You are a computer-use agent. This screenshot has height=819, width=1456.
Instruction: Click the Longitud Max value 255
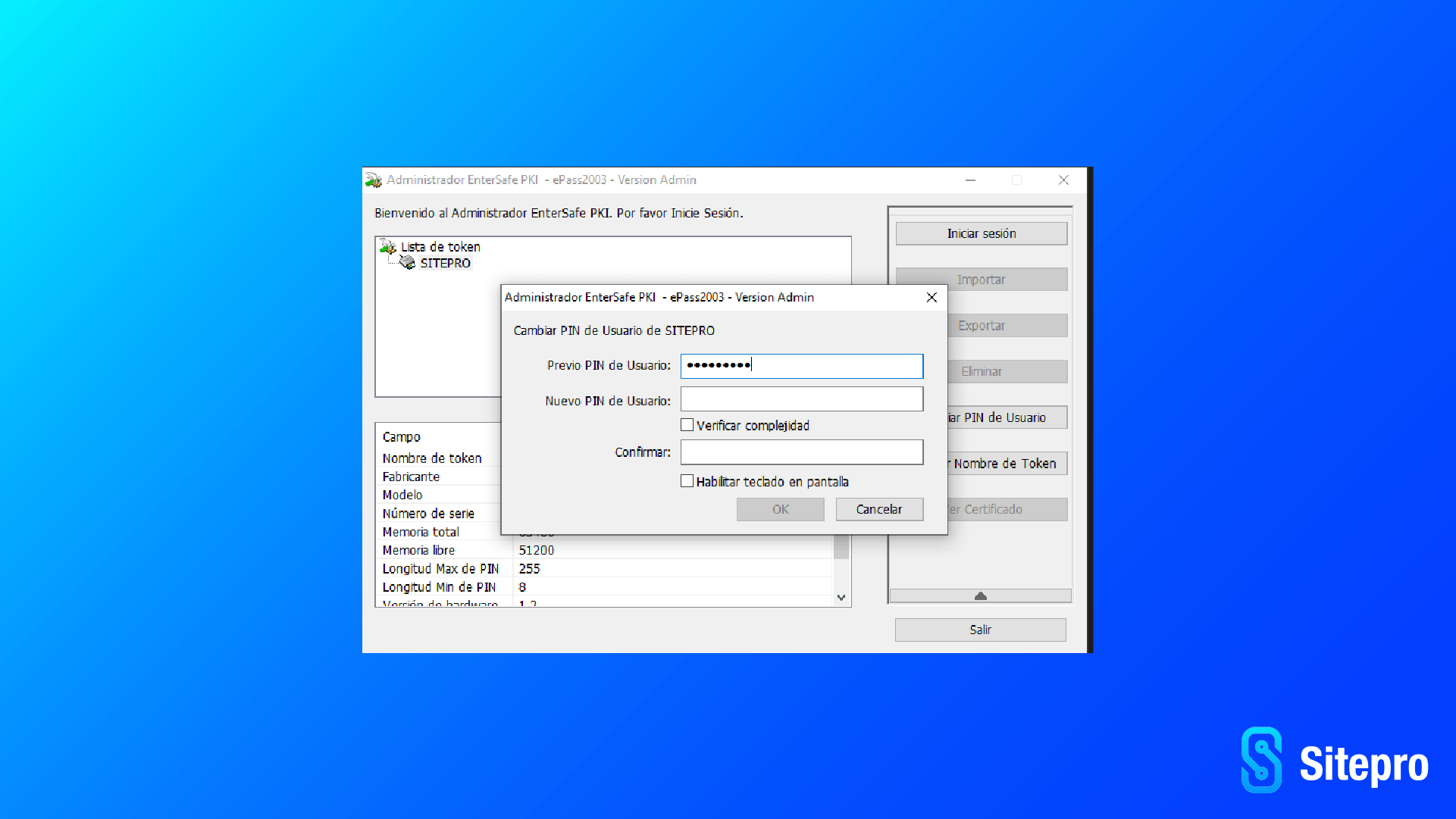pyautogui.click(x=530, y=568)
